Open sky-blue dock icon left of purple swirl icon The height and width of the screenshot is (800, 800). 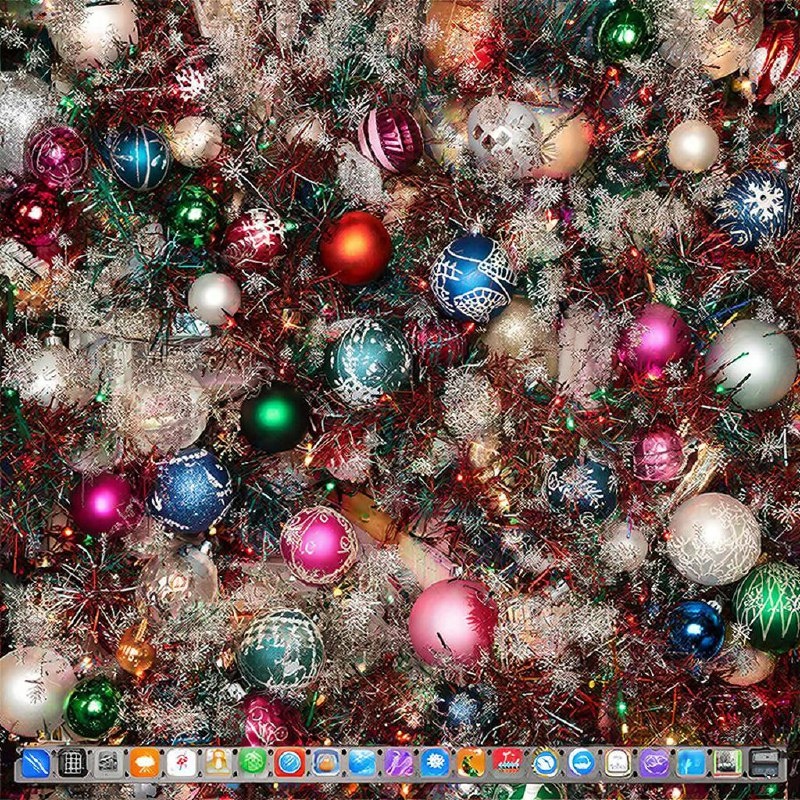[362, 763]
